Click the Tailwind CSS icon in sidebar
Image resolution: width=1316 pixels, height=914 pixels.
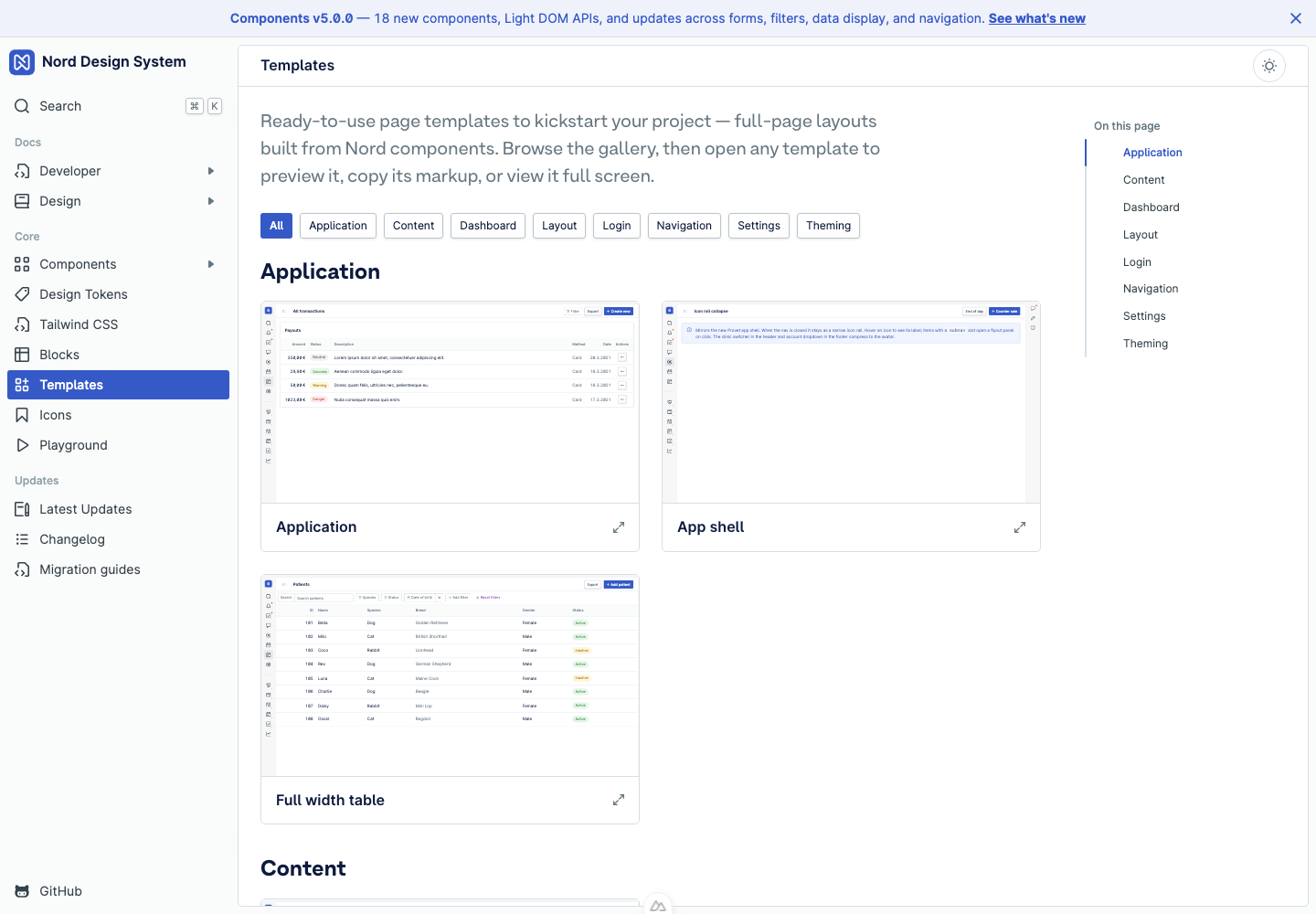point(22,324)
